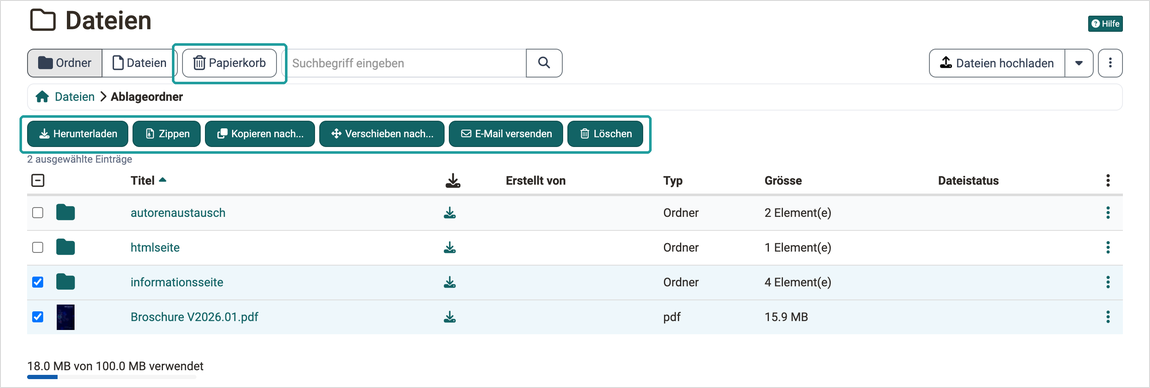Click the pdf type cell
1150x388 pixels.
[x=671, y=317]
